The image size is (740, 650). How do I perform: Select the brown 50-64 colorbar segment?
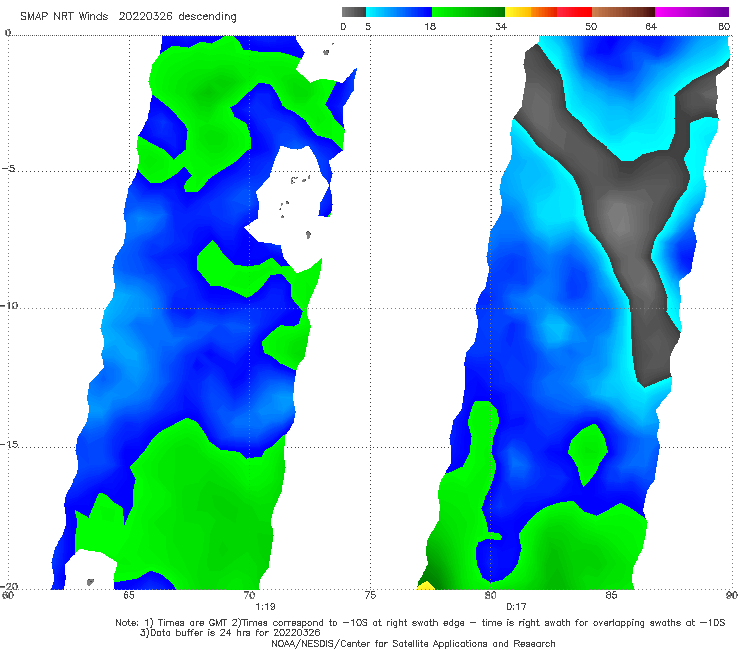tap(623, 12)
